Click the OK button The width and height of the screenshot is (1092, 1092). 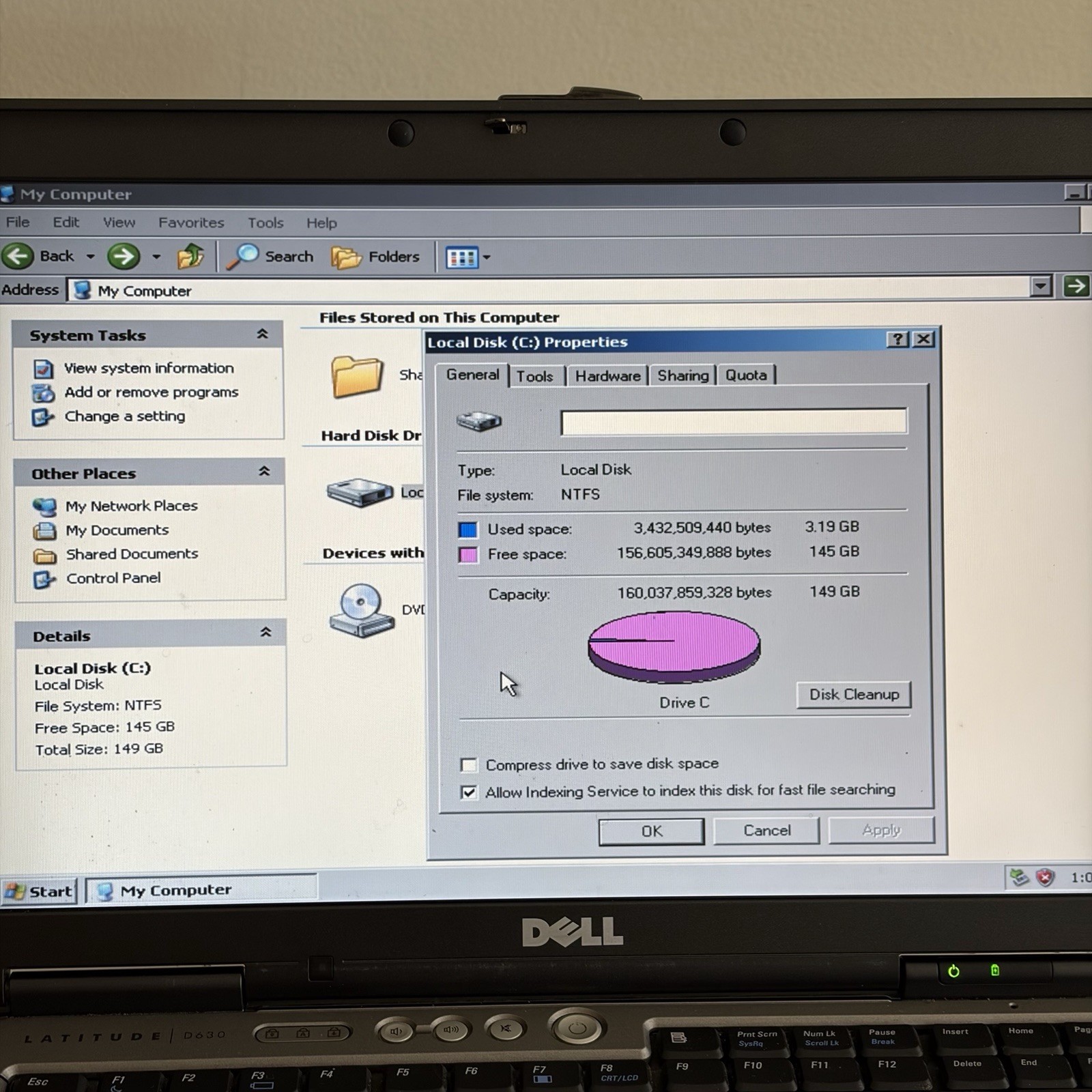pyautogui.click(x=651, y=831)
